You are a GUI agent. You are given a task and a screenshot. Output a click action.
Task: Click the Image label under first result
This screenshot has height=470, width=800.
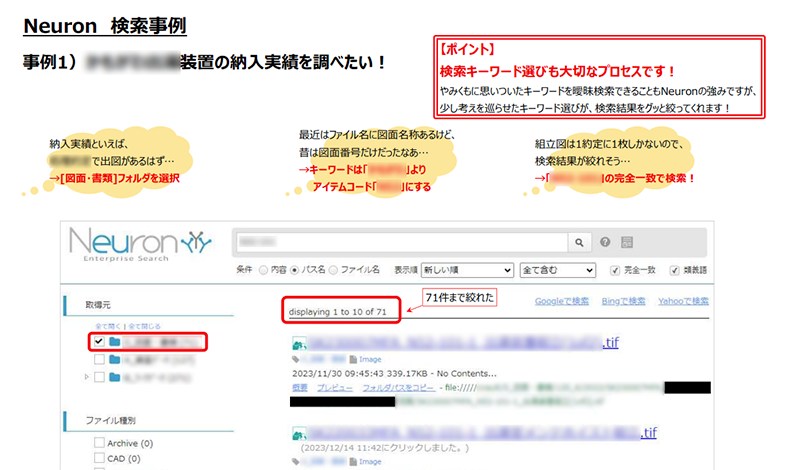click(x=370, y=359)
